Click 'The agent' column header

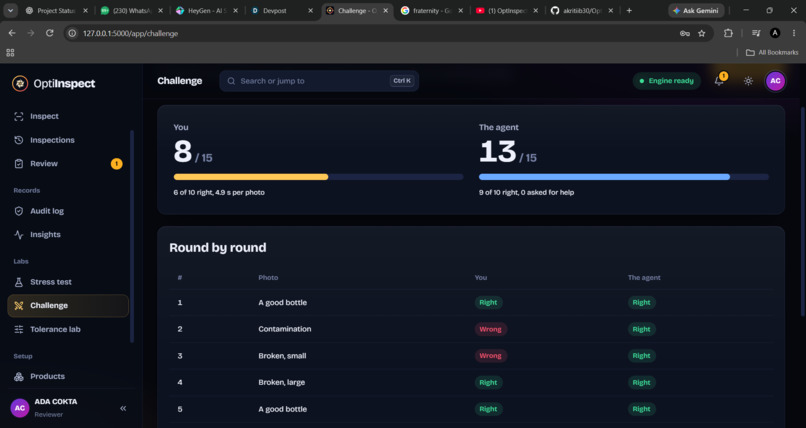coord(644,277)
